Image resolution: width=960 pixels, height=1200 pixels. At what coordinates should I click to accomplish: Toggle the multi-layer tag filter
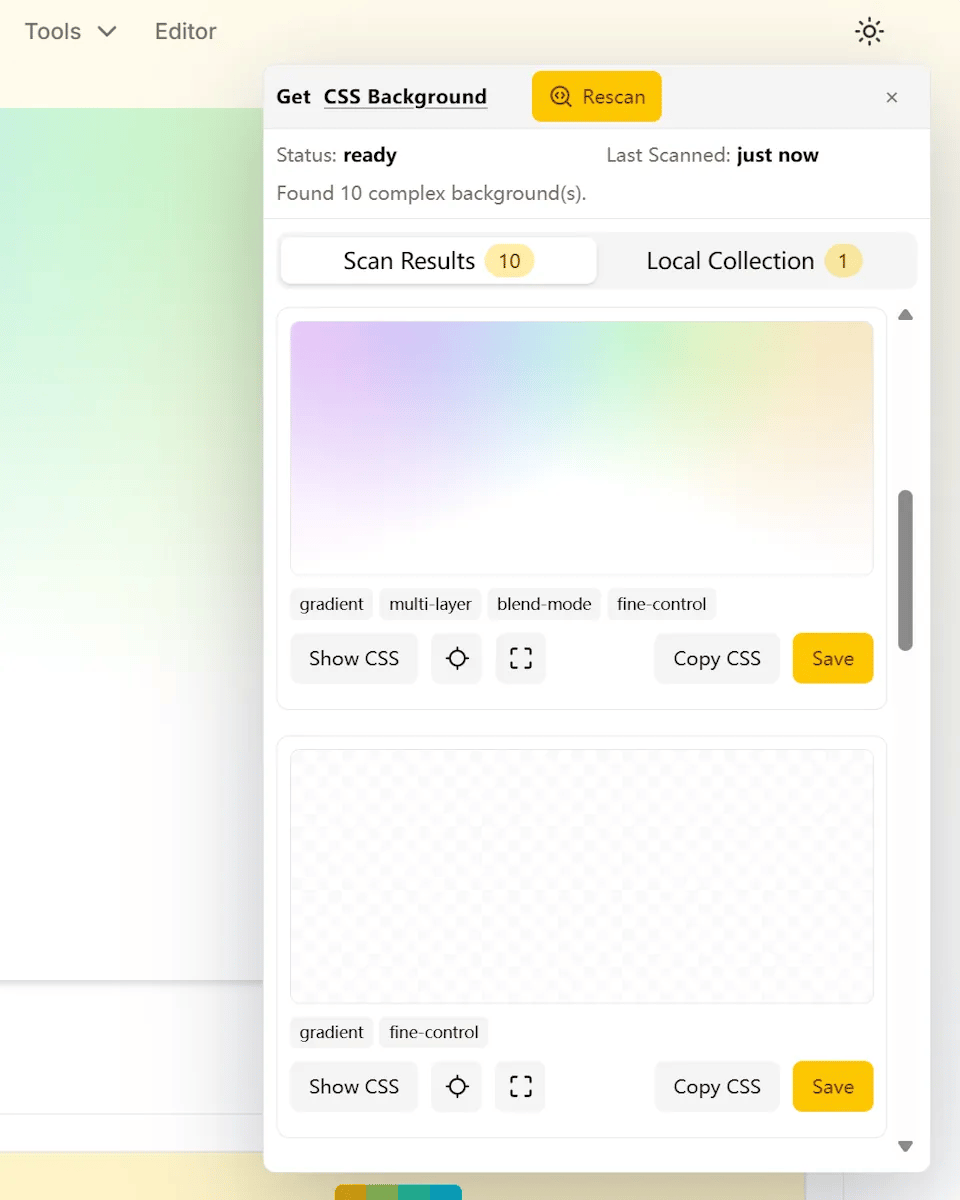coord(430,604)
